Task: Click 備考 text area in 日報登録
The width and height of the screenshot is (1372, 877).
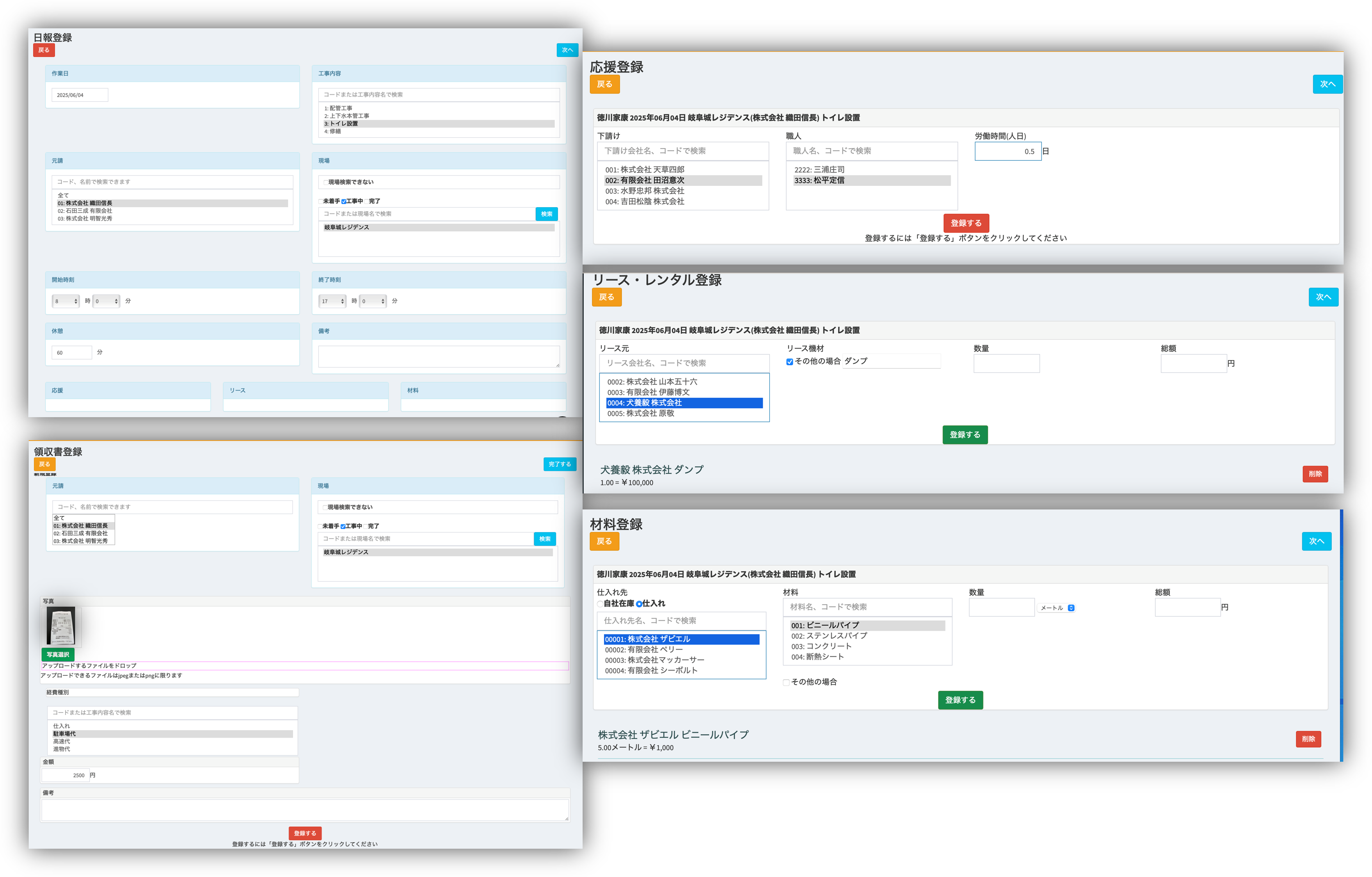Action: click(x=439, y=356)
